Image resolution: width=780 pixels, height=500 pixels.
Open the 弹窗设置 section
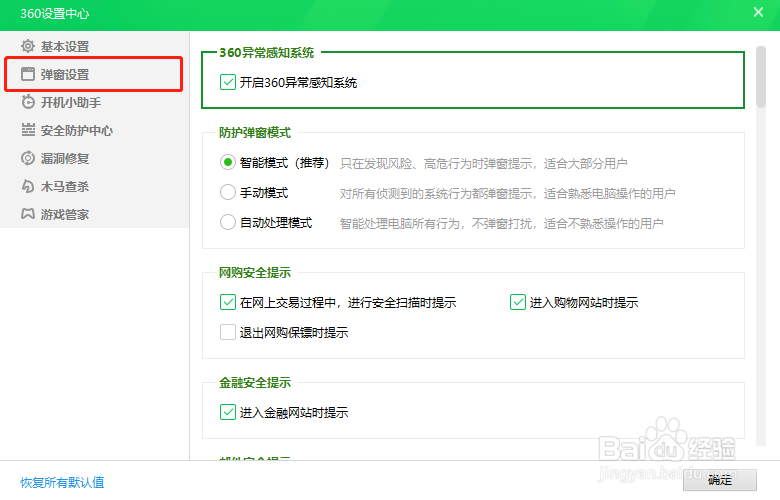coord(95,74)
